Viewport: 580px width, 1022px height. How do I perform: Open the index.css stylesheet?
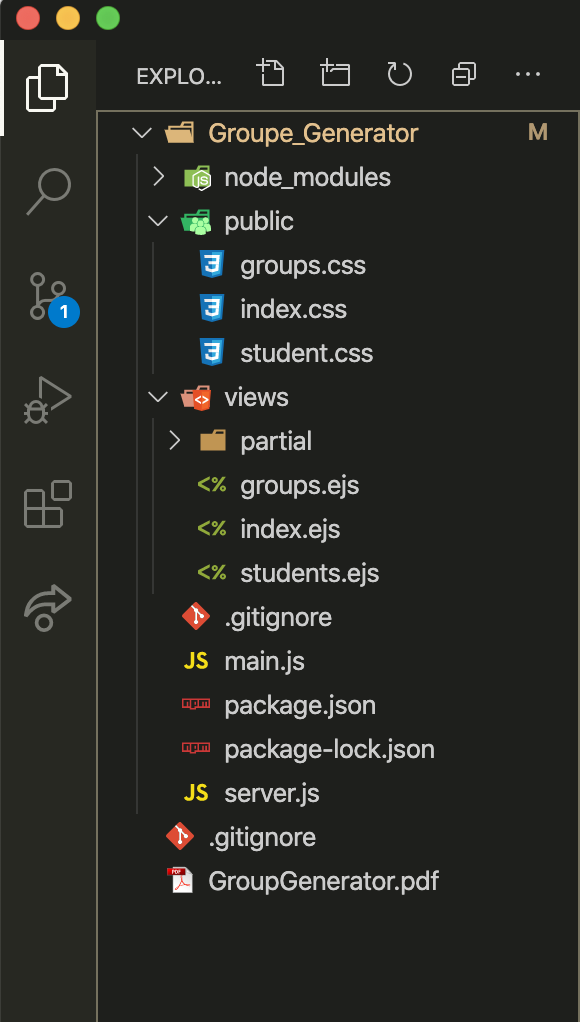coord(294,308)
